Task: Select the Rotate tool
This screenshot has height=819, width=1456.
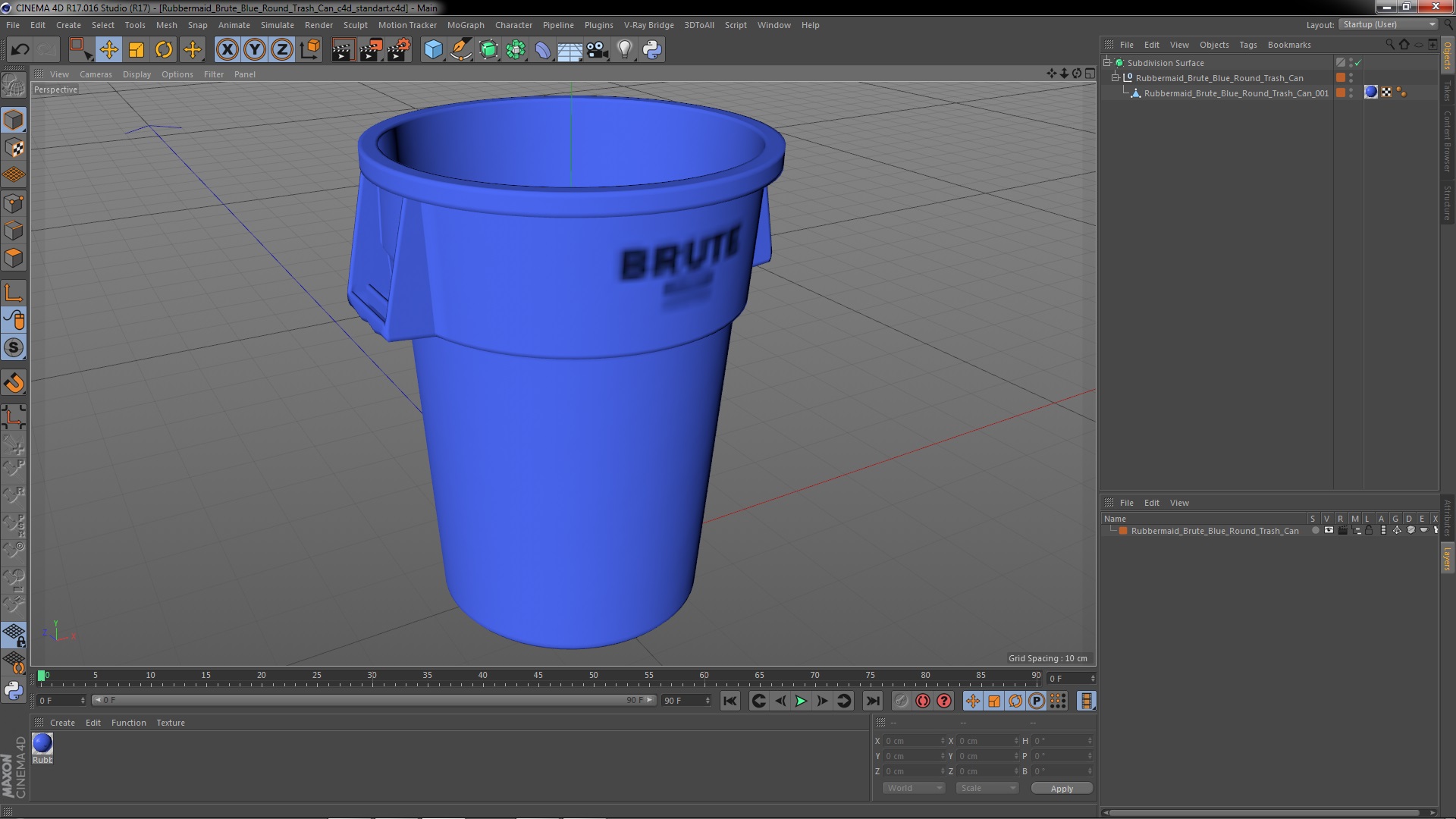Action: [164, 50]
